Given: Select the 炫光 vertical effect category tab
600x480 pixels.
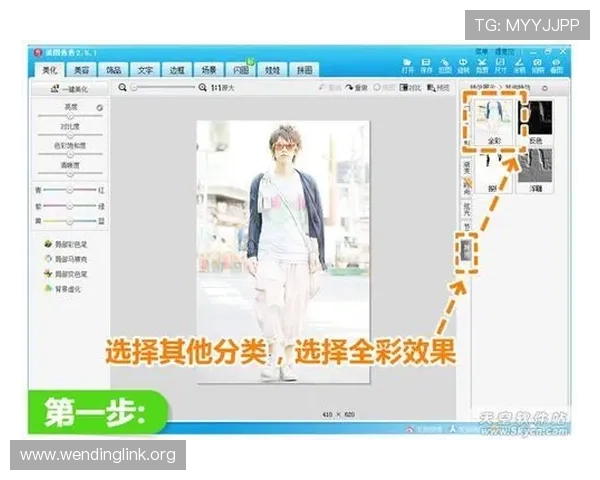Looking at the screenshot, I should pos(466,208).
